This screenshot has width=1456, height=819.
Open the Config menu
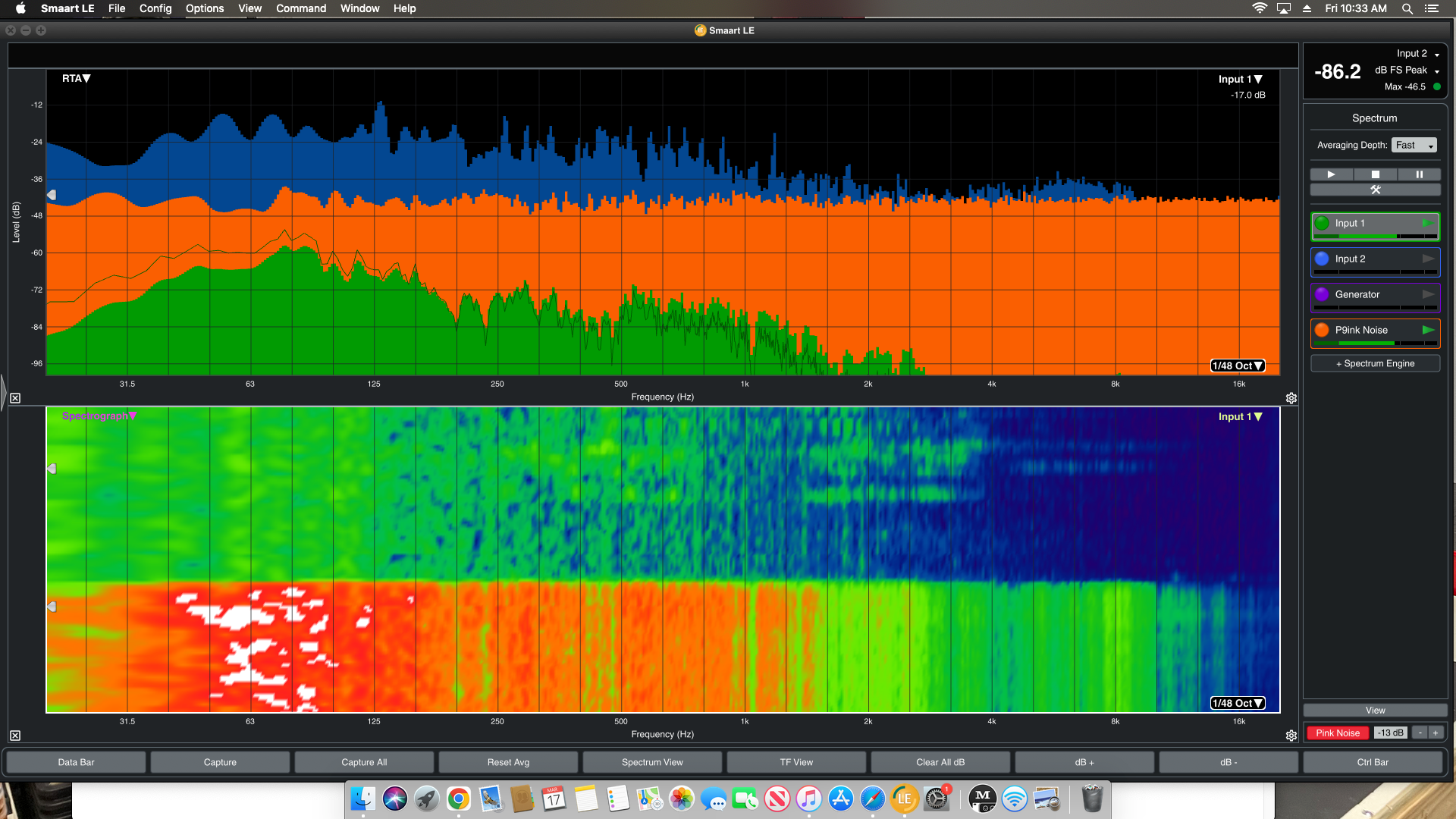click(x=155, y=8)
